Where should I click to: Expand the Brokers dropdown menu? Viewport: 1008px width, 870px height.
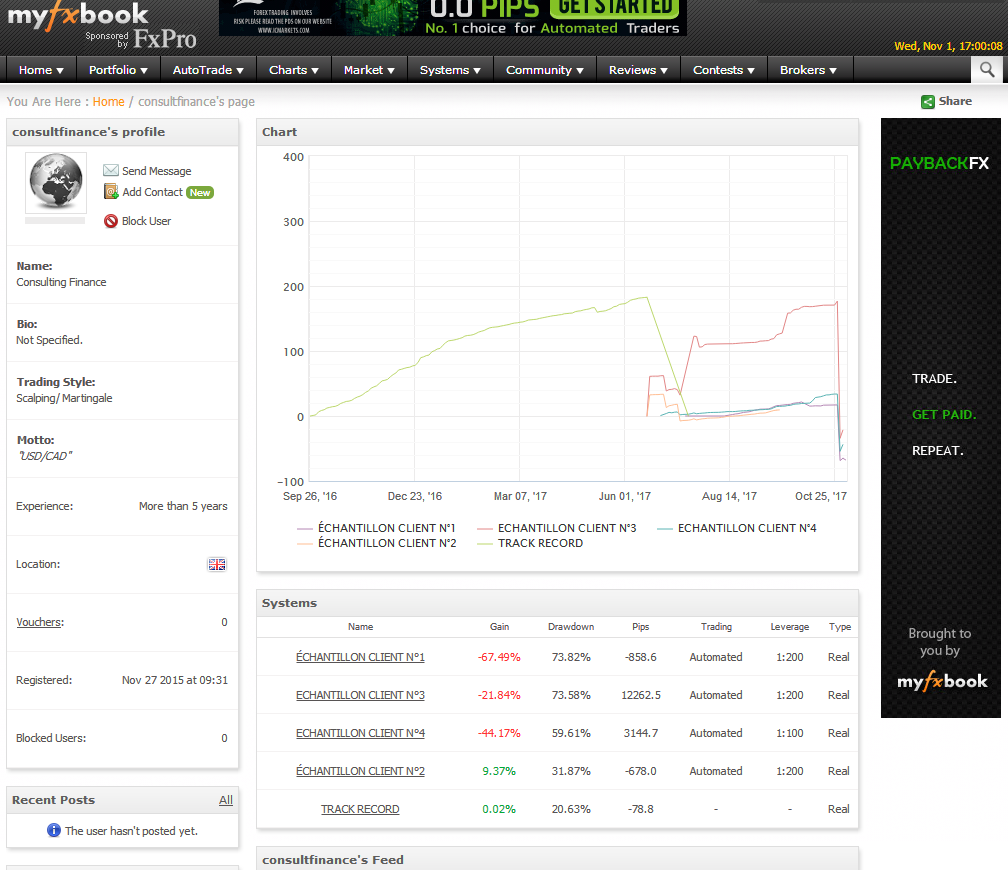tap(810, 70)
